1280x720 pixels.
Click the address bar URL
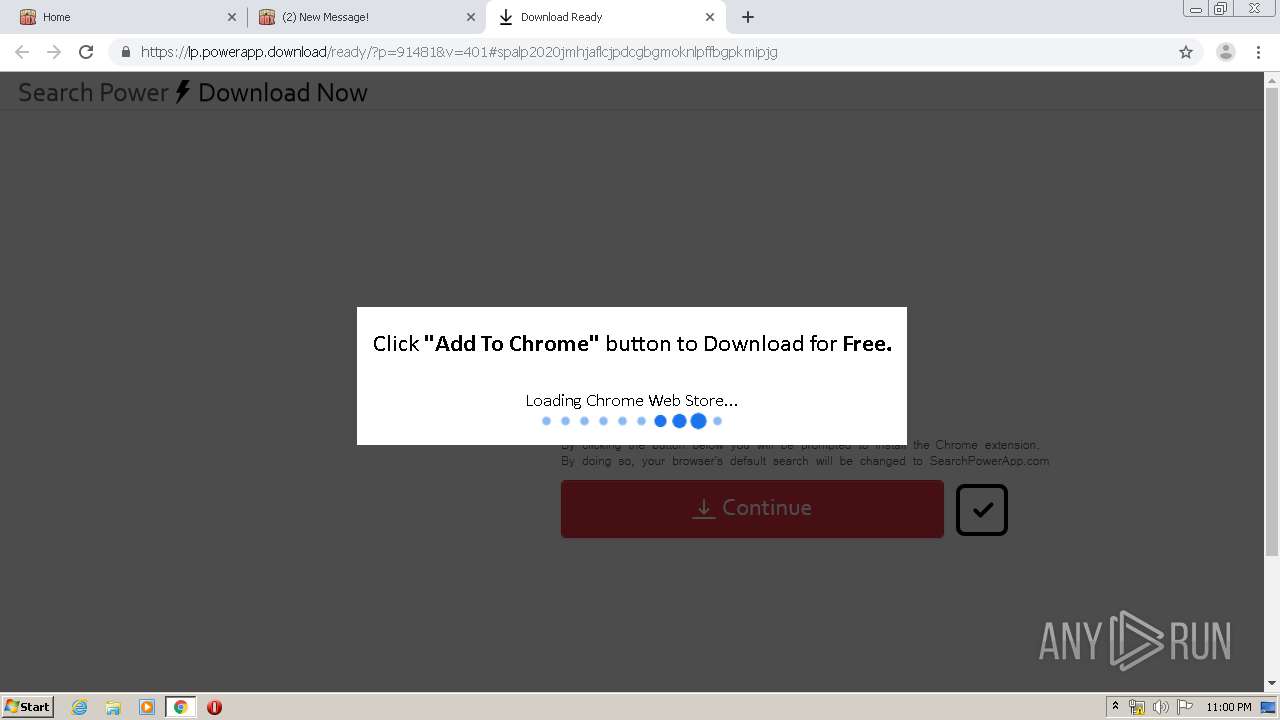pos(459,52)
